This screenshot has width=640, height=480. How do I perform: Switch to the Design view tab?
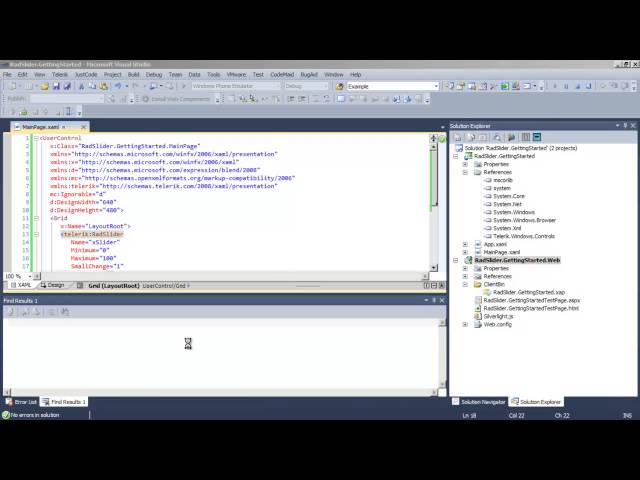[53, 285]
